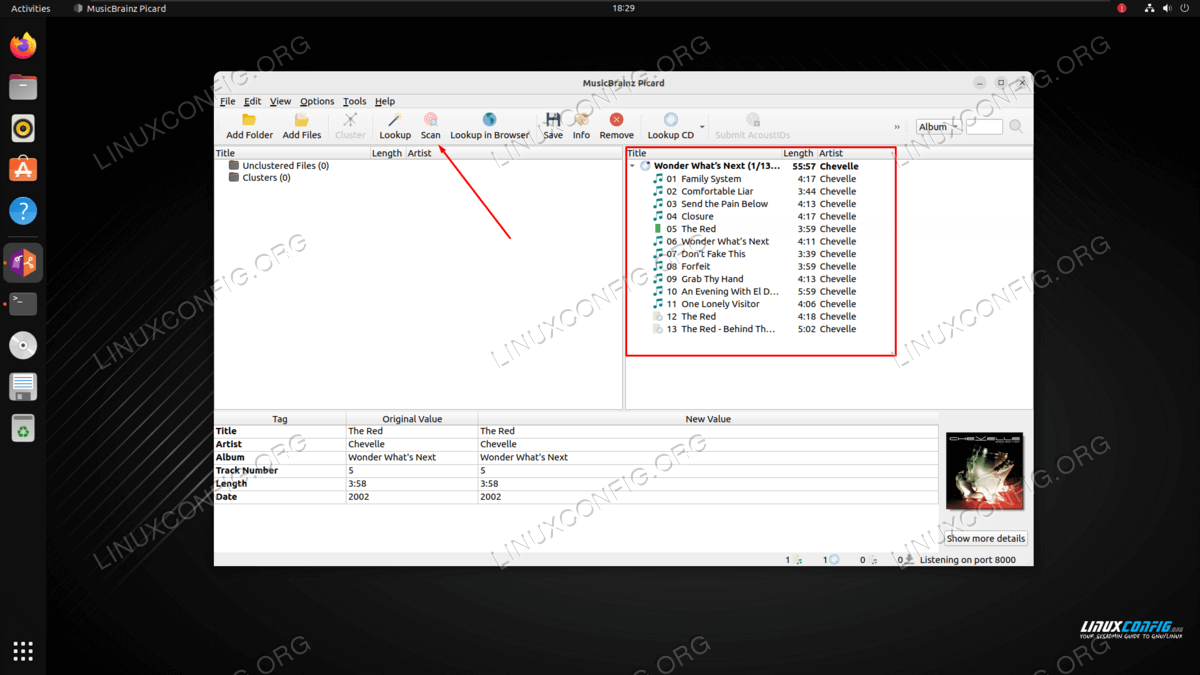Click the album disc count icon in status bar

834,560
